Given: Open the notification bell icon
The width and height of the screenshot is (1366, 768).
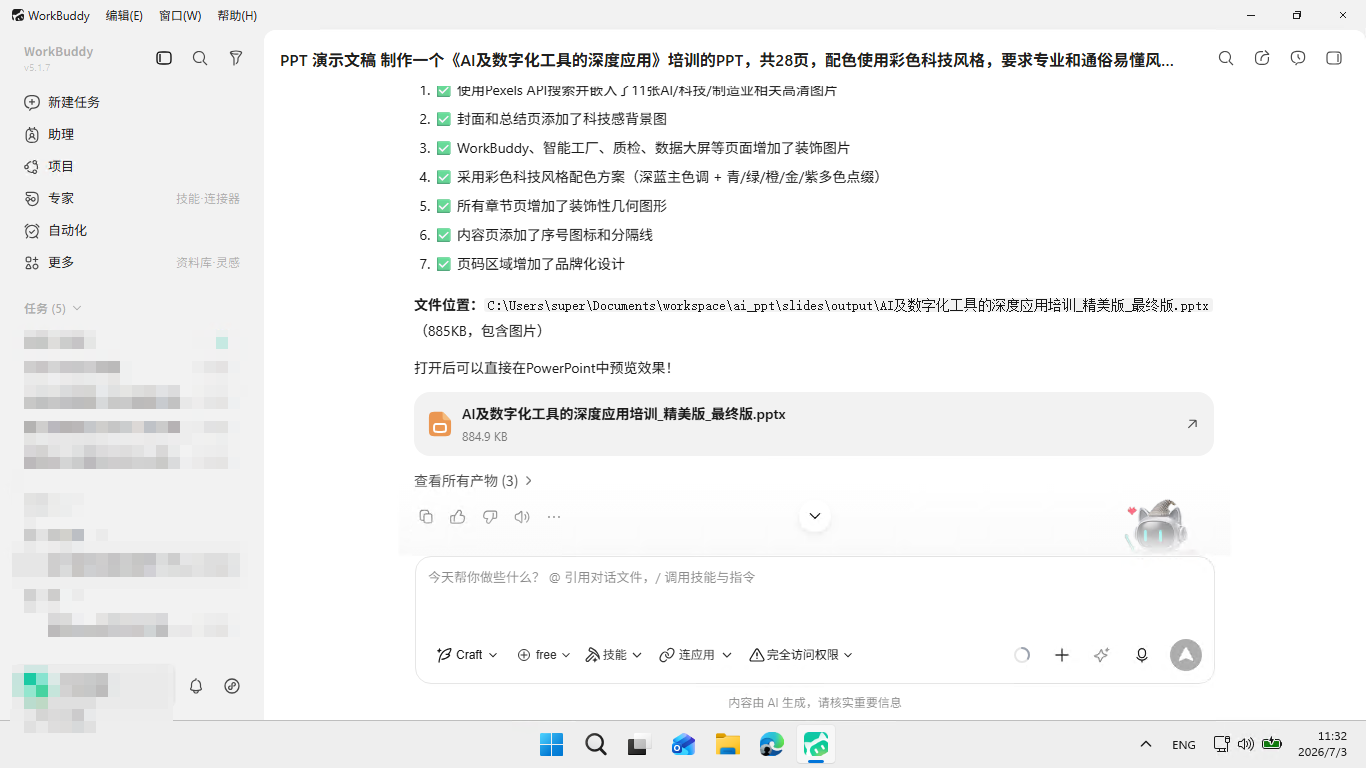Looking at the screenshot, I should (x=196, y=686).
